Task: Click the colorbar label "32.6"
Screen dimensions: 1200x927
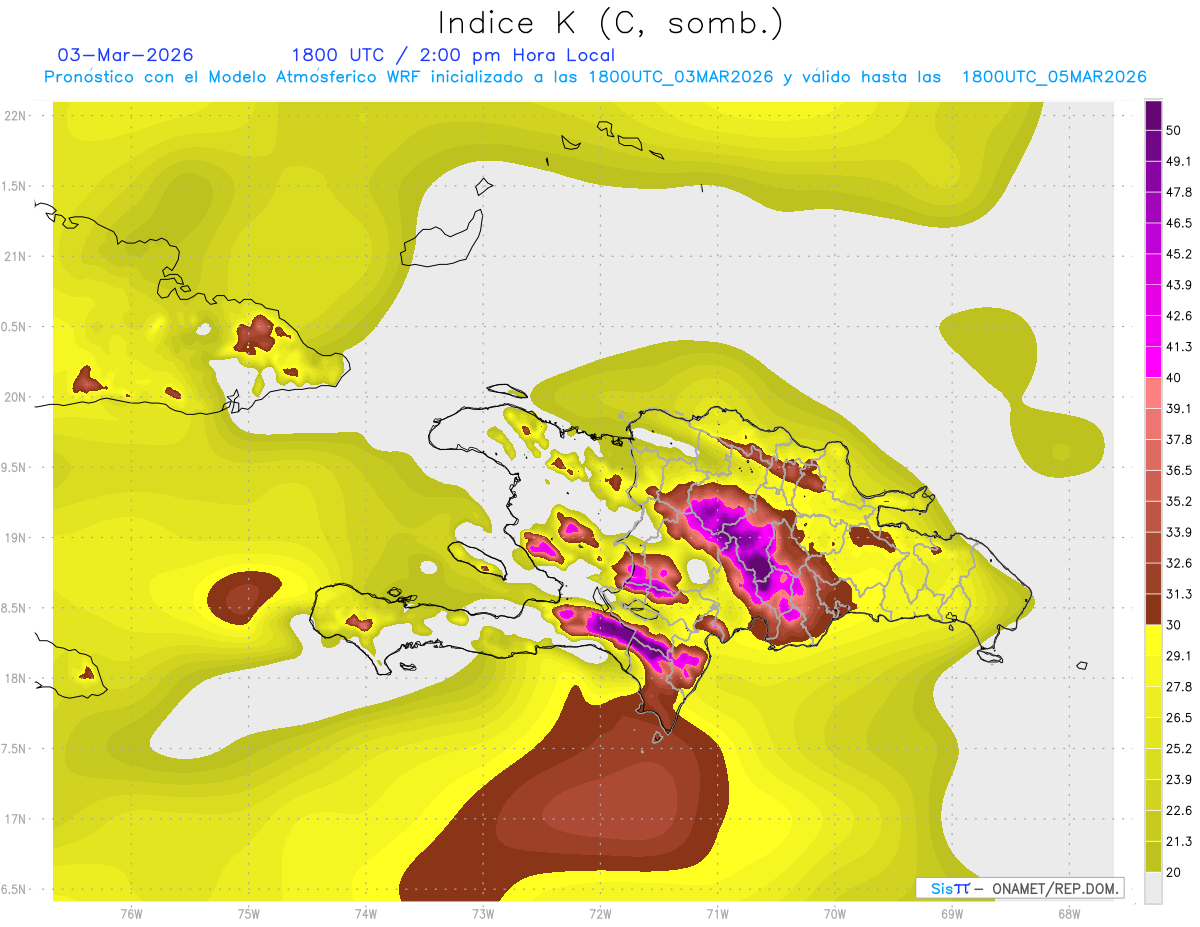Action: click(1178, 563)
